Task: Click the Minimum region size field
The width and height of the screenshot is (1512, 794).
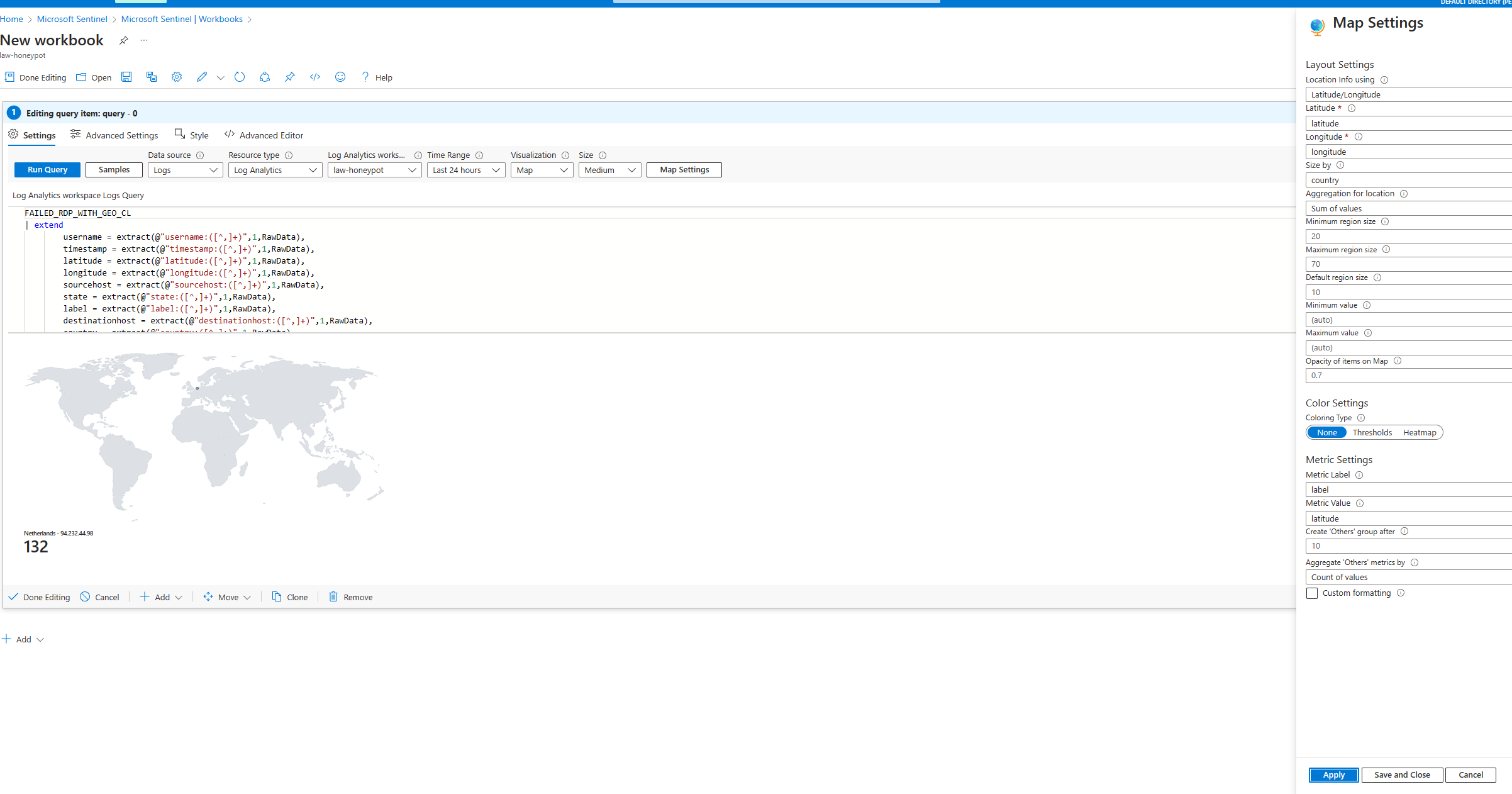Action: tap(1408, 236)
